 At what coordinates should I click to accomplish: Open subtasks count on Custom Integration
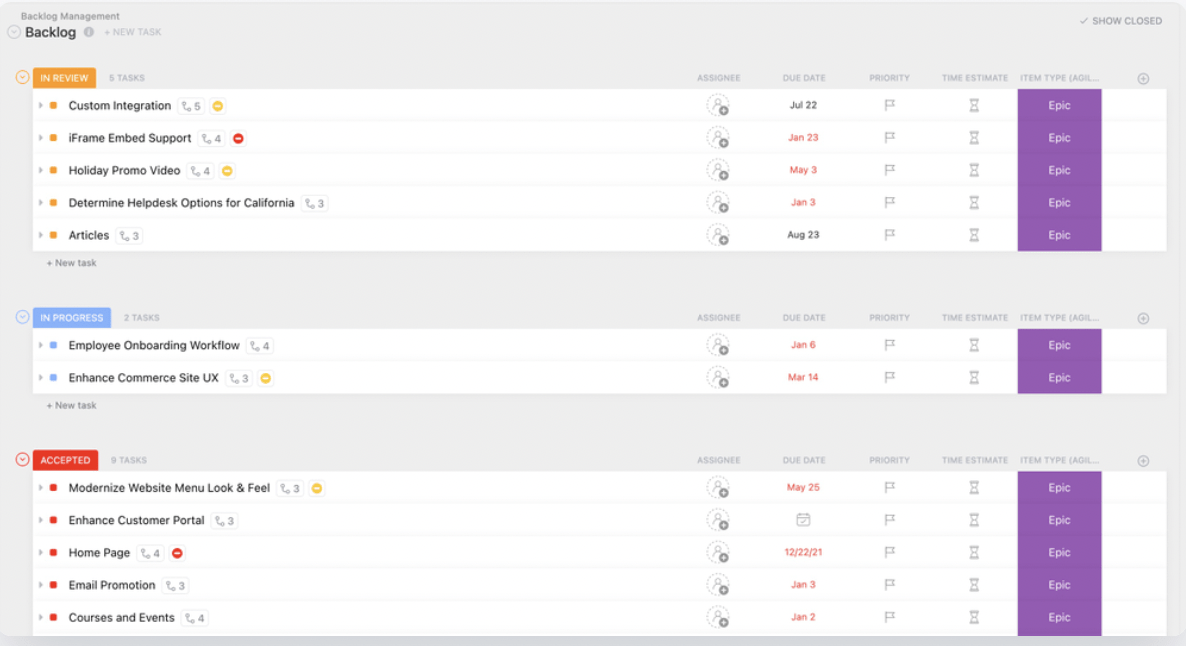click(191, 107)
